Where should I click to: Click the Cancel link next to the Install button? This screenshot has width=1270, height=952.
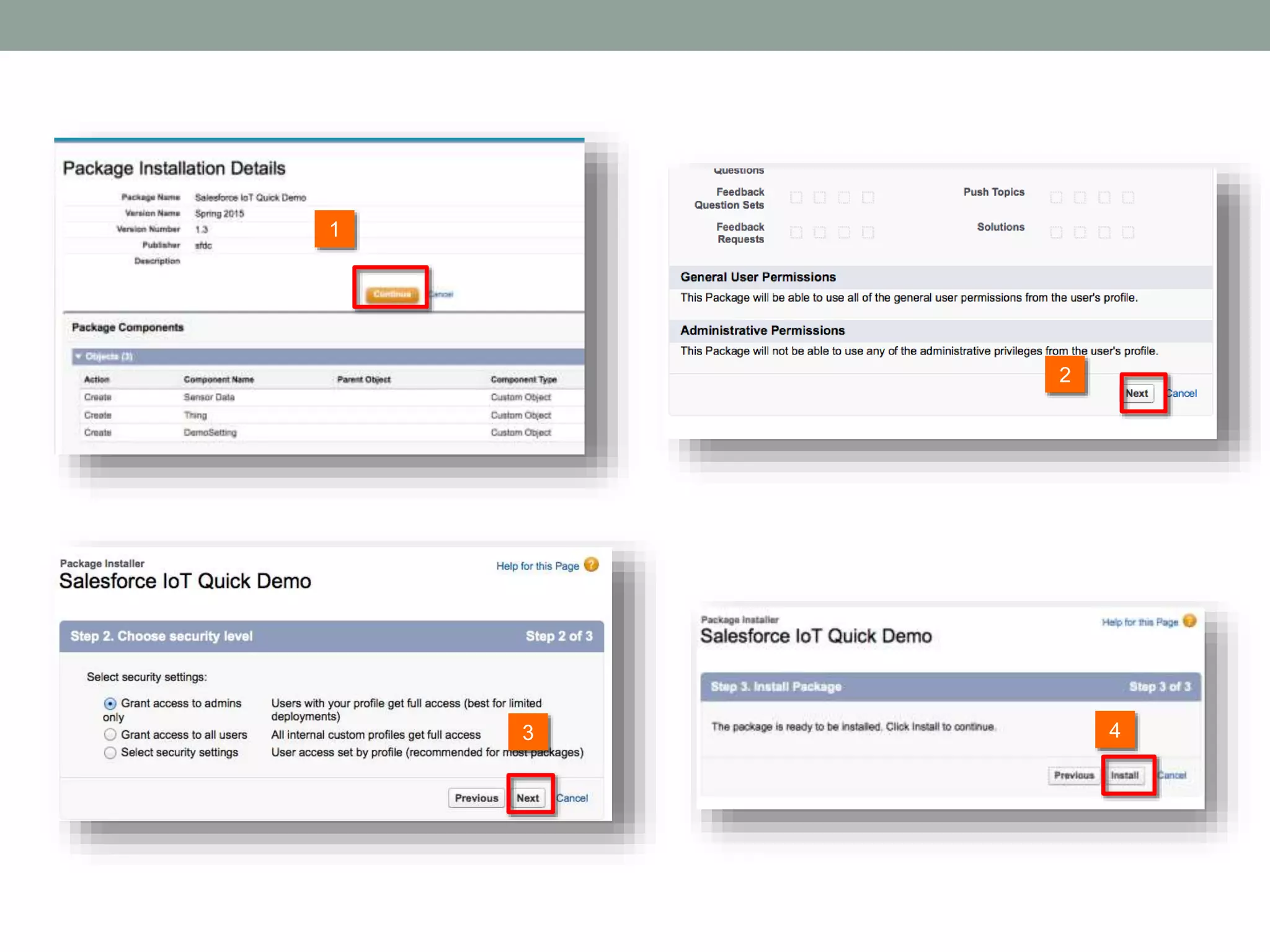1173,775
